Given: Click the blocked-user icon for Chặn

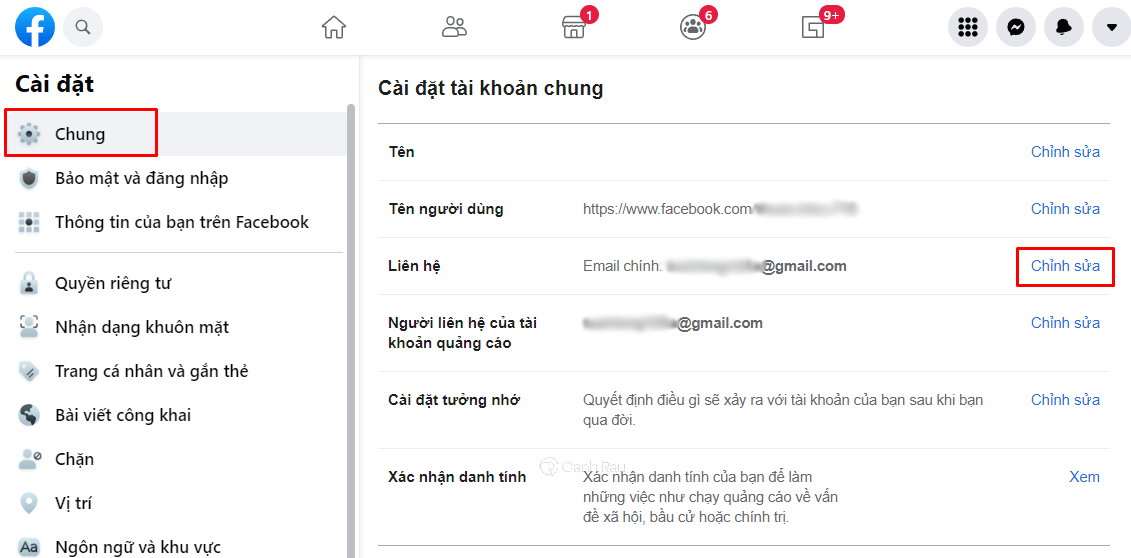Looking at the screenshot, I should pos(29,459).
